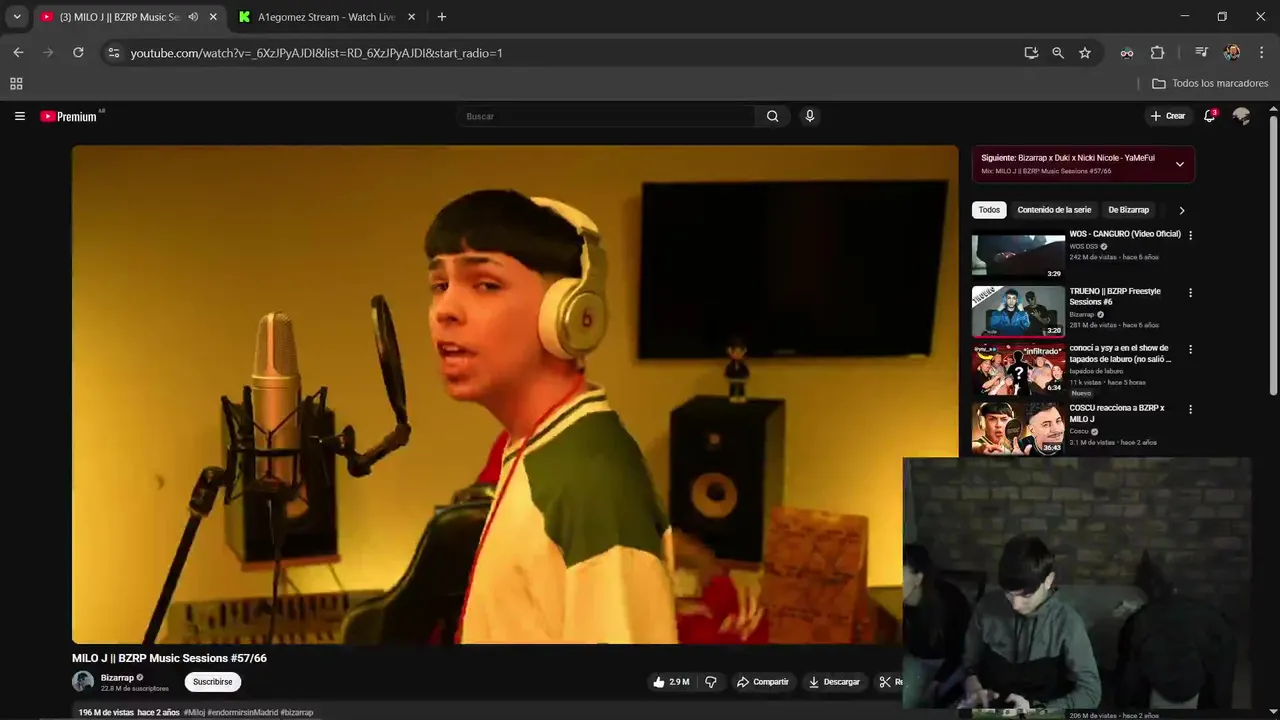The width and height of the screenshot is (1280, 720).
Task: Focus the YouTube Buscar search field
Action: [608, 116]
